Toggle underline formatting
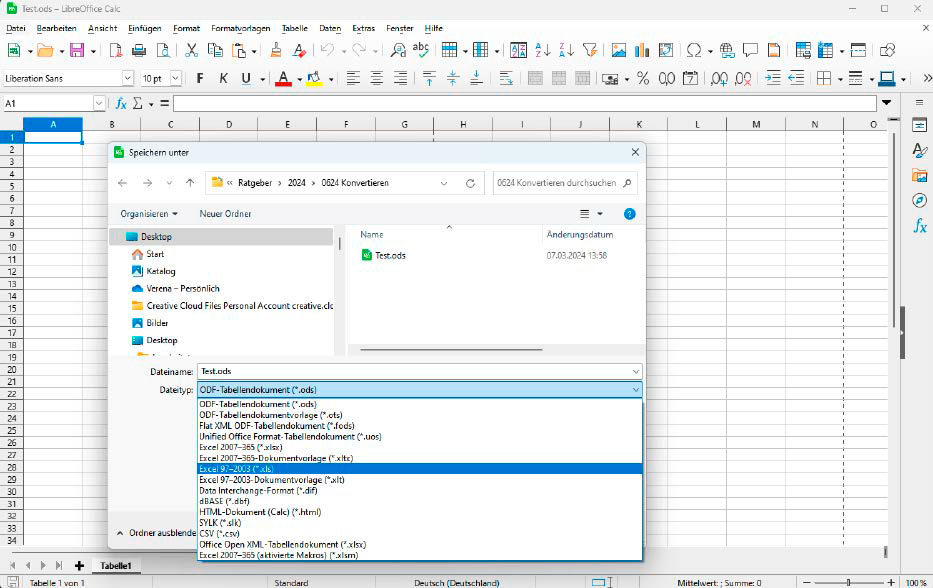 (x=245, y=78)
